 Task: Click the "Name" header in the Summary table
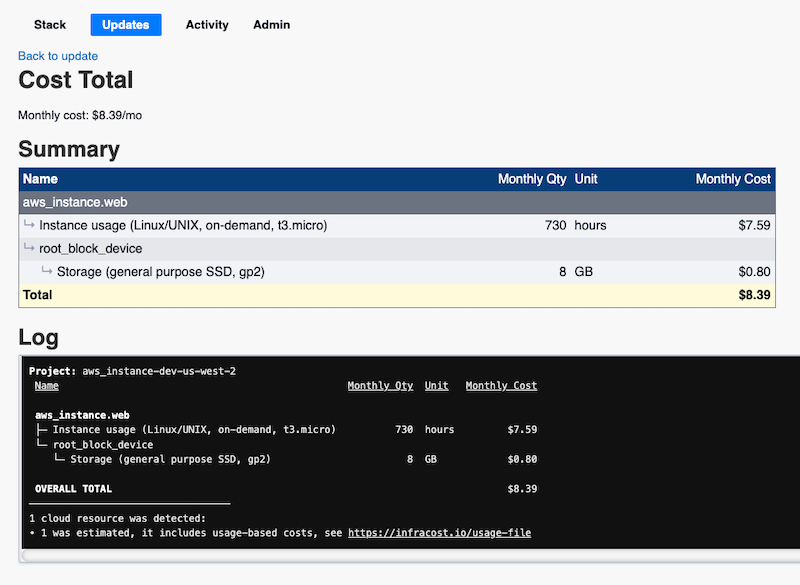click(40, 179)
